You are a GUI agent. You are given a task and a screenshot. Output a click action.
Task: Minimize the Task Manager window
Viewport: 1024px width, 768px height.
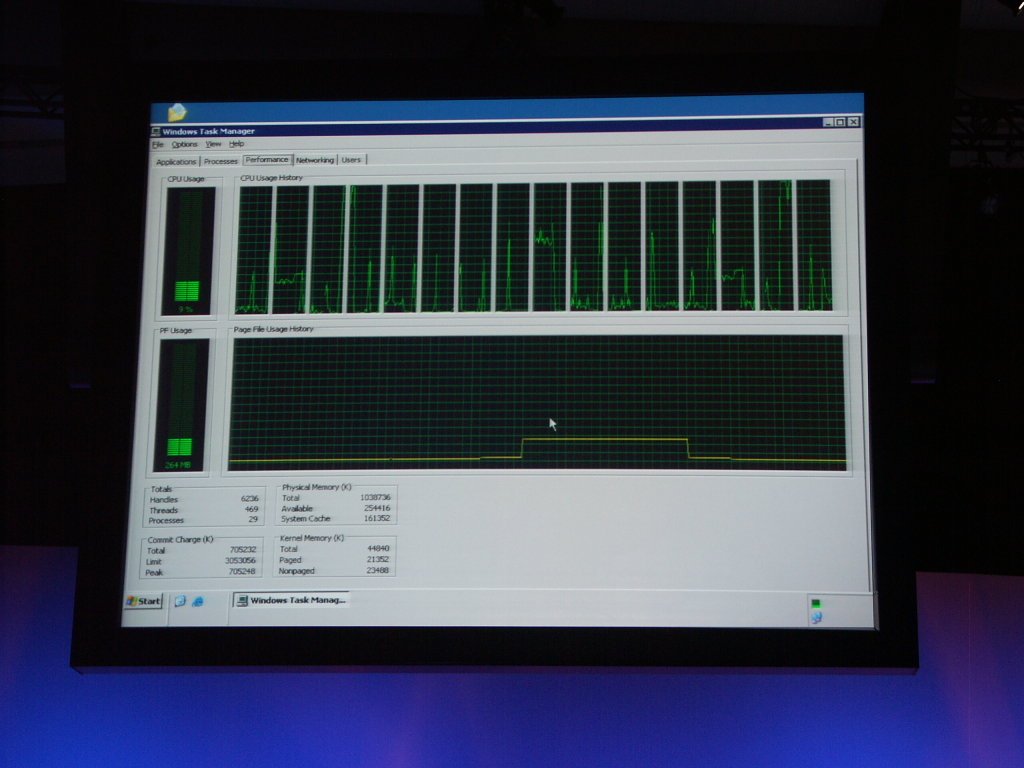pyautogui.click(x=828, y=122)
